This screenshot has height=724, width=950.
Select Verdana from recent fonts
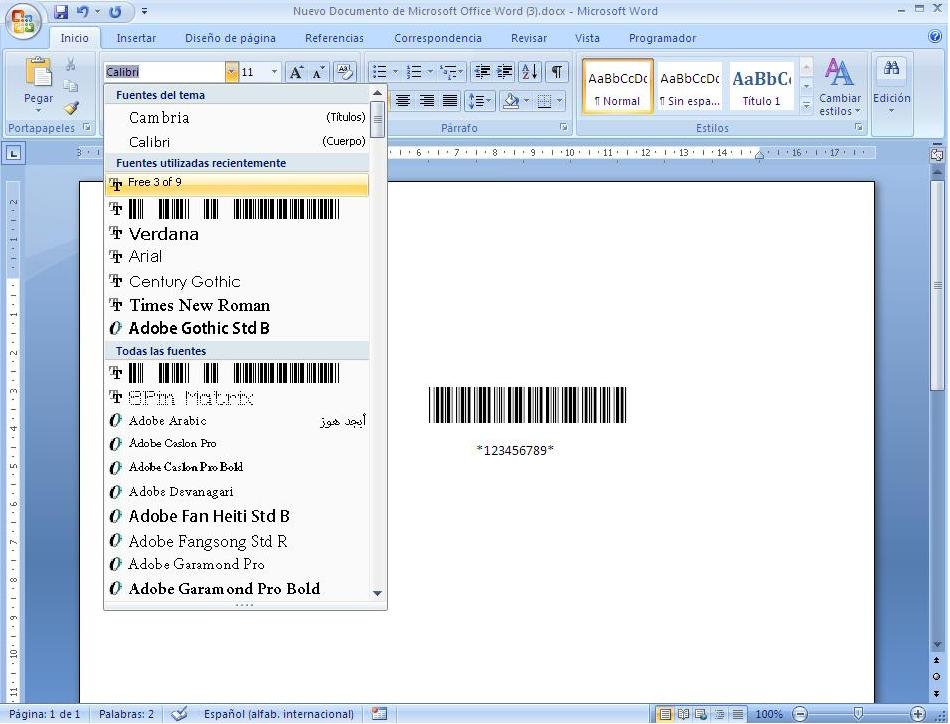237,234
